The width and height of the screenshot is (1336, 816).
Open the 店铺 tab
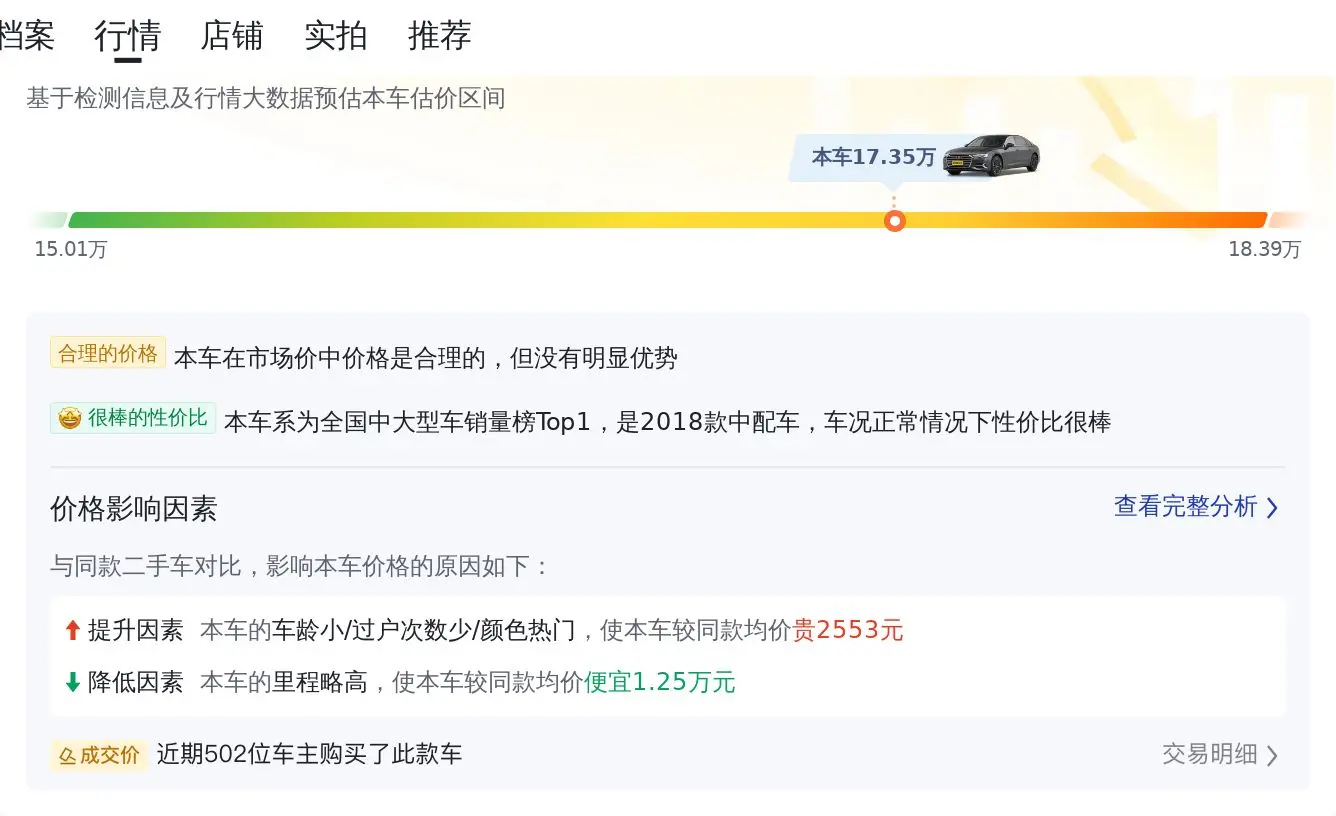coord(232,36)
